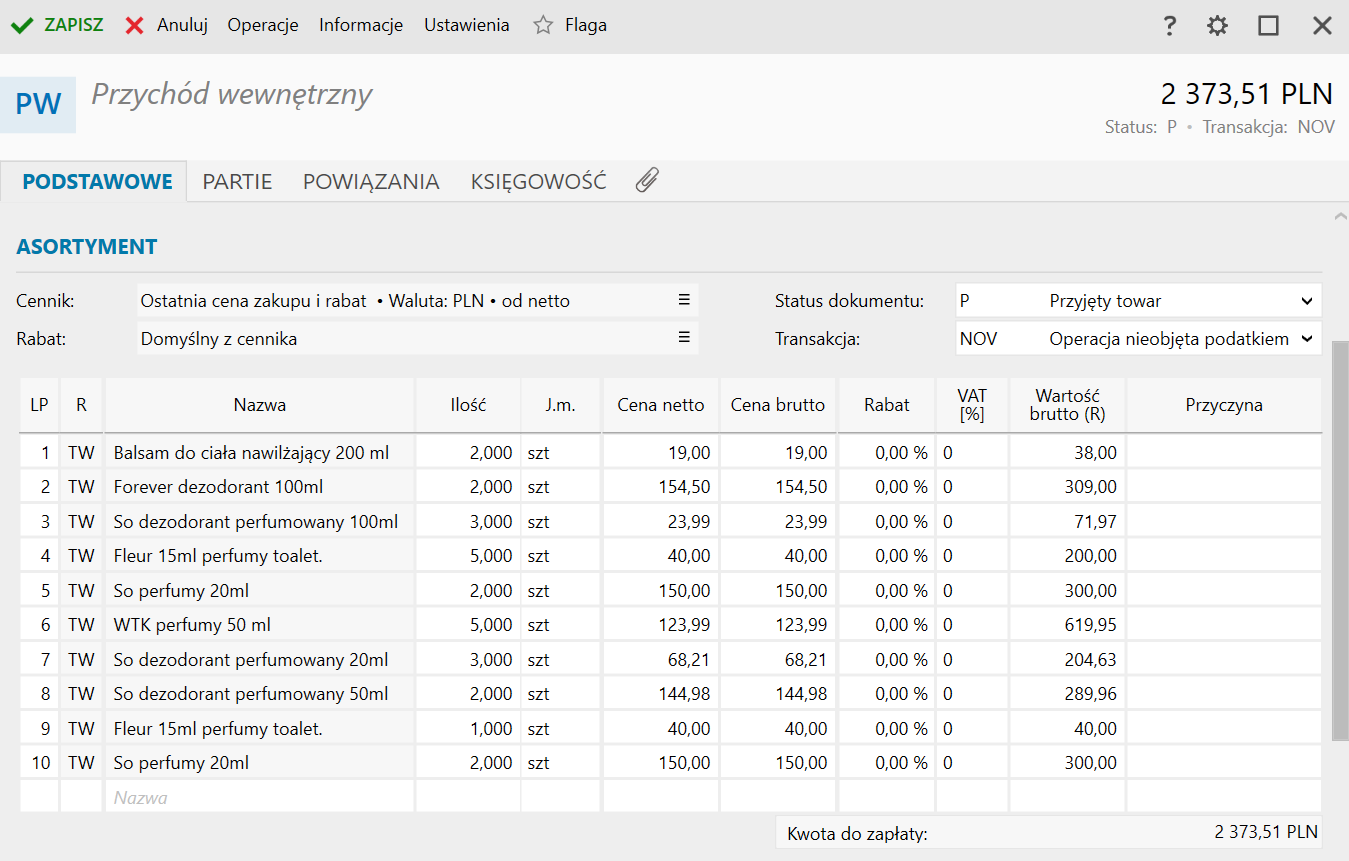Collapse the section with the top-right chevron

pyautogui.click(x=1340, y=216)
